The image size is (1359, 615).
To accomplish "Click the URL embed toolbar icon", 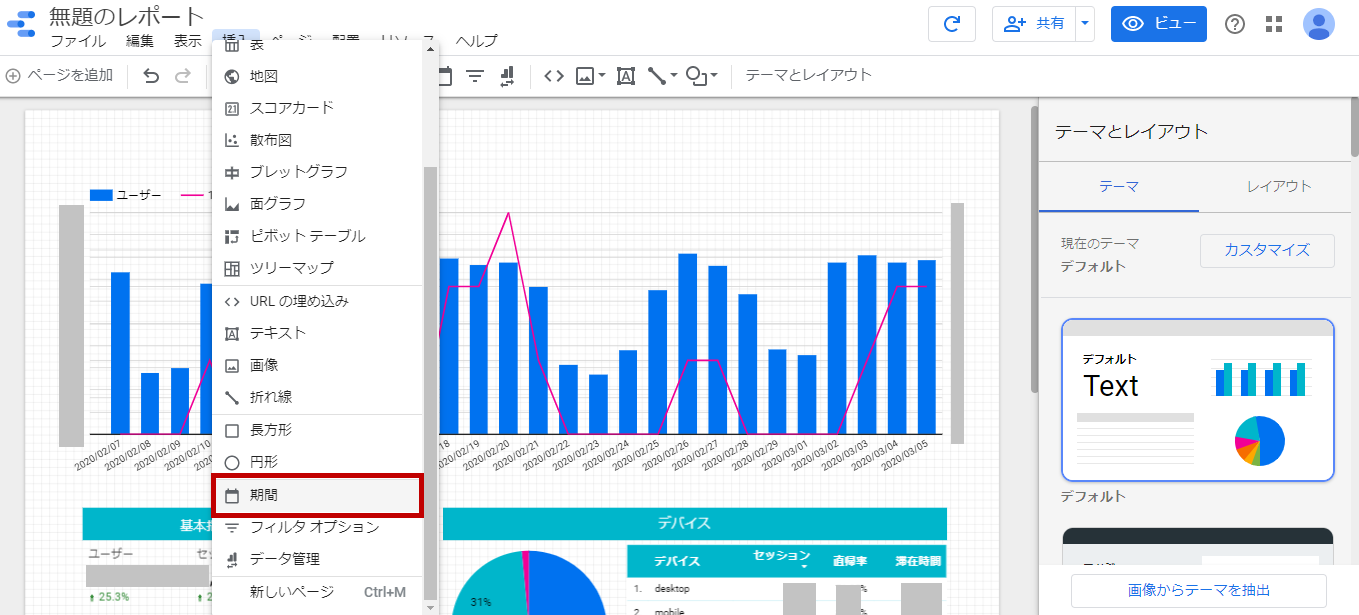I will [554, 75].
